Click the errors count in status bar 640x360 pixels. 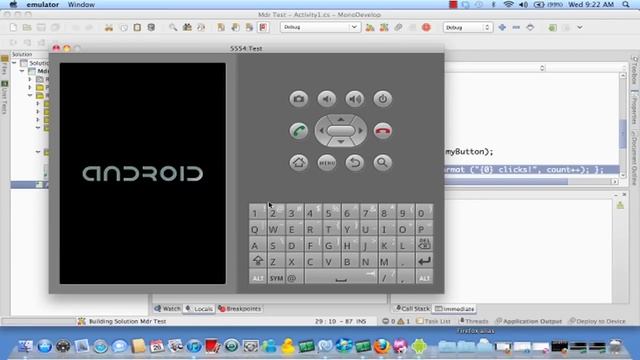coord(389,321)
